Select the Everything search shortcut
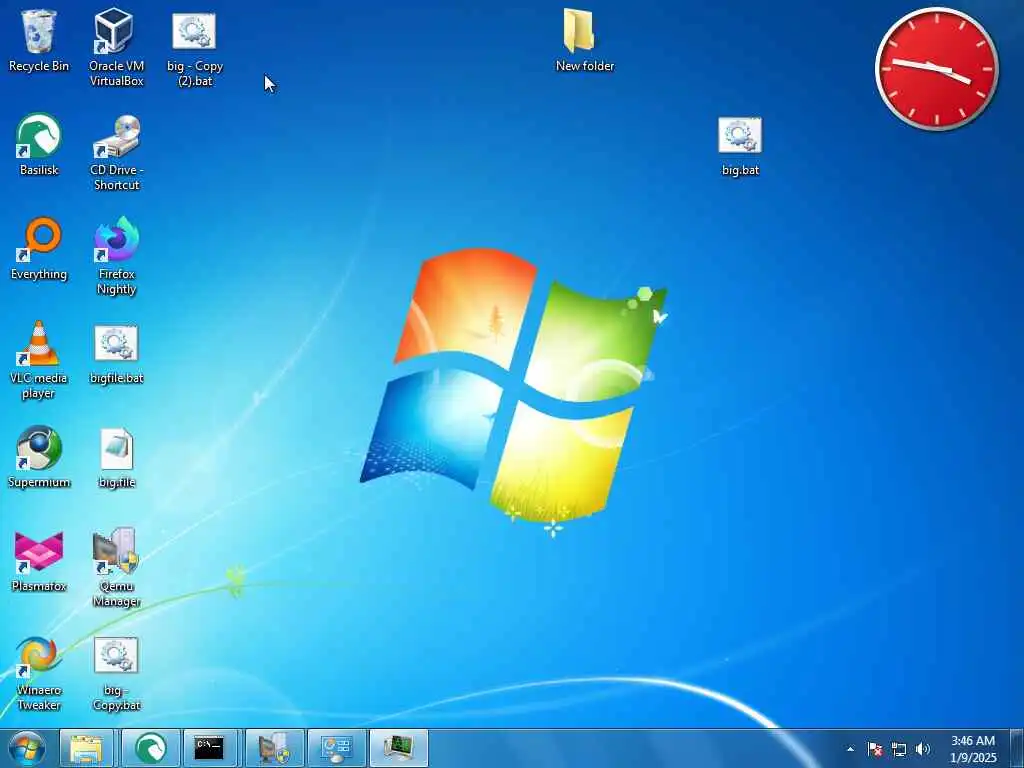Viewport: 1024px width, 768px height. coord(39,248)
